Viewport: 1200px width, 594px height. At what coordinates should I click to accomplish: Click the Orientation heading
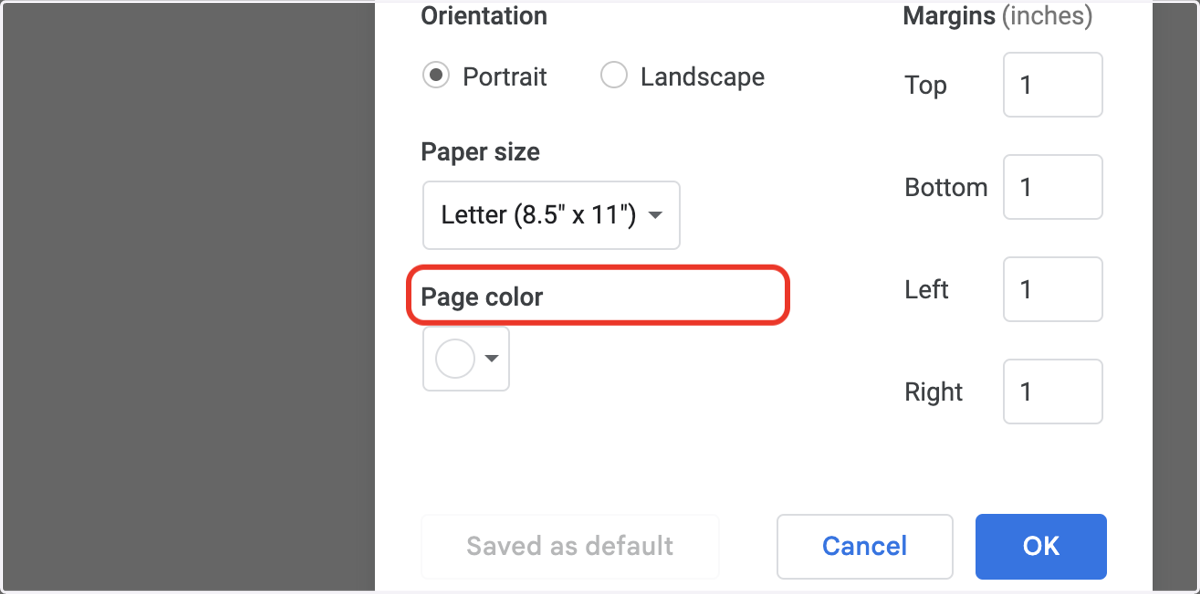tap(484, 16)
